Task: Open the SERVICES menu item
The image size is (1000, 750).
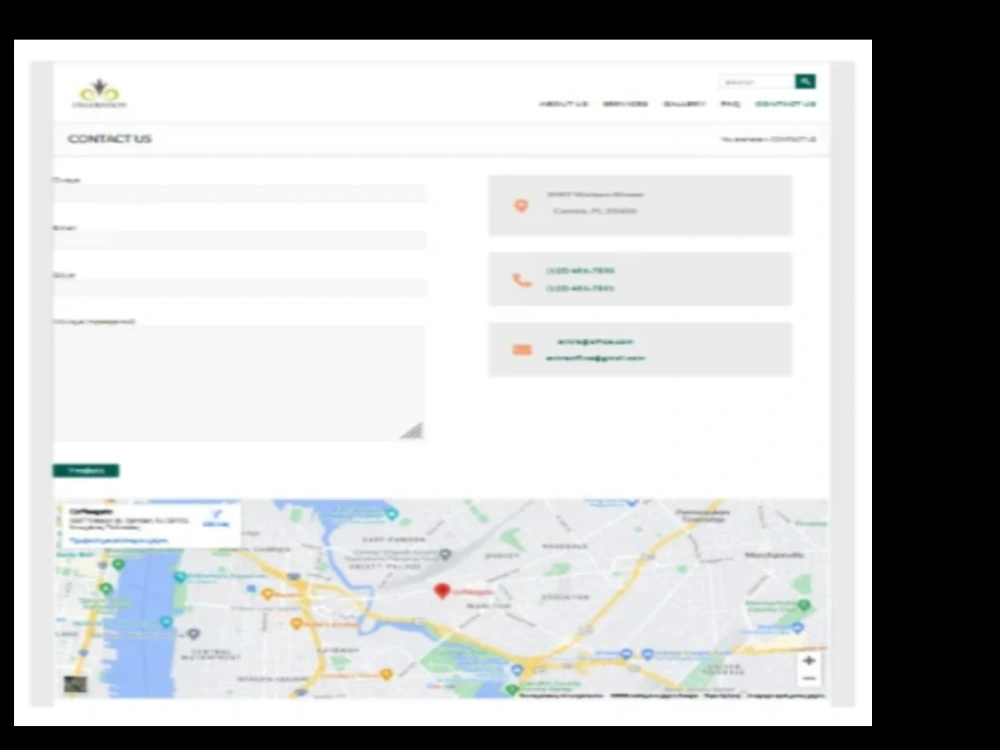Action: coord(625,104)
